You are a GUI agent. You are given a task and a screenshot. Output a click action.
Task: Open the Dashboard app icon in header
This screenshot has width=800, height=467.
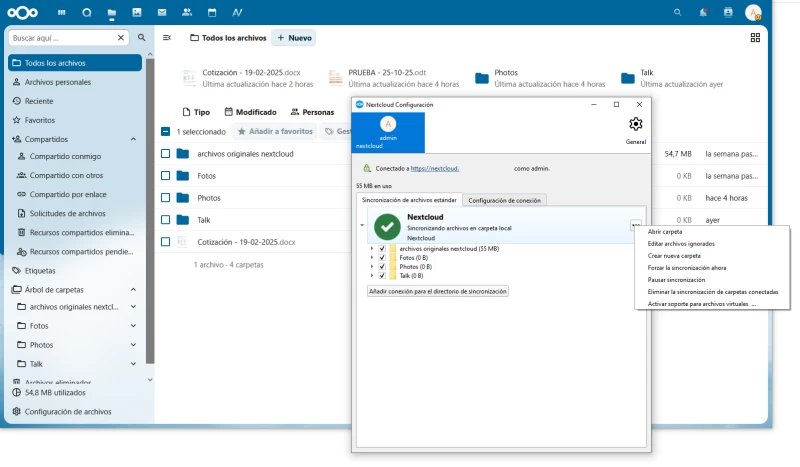click(62, 12)
